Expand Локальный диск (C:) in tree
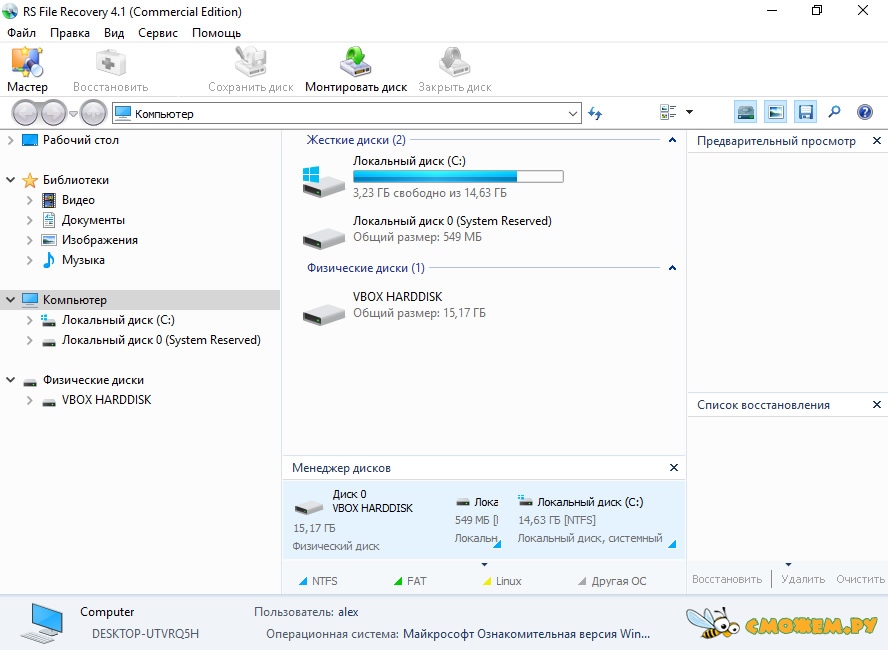Viewport: 888px width, 650px height. click(29, 320)
